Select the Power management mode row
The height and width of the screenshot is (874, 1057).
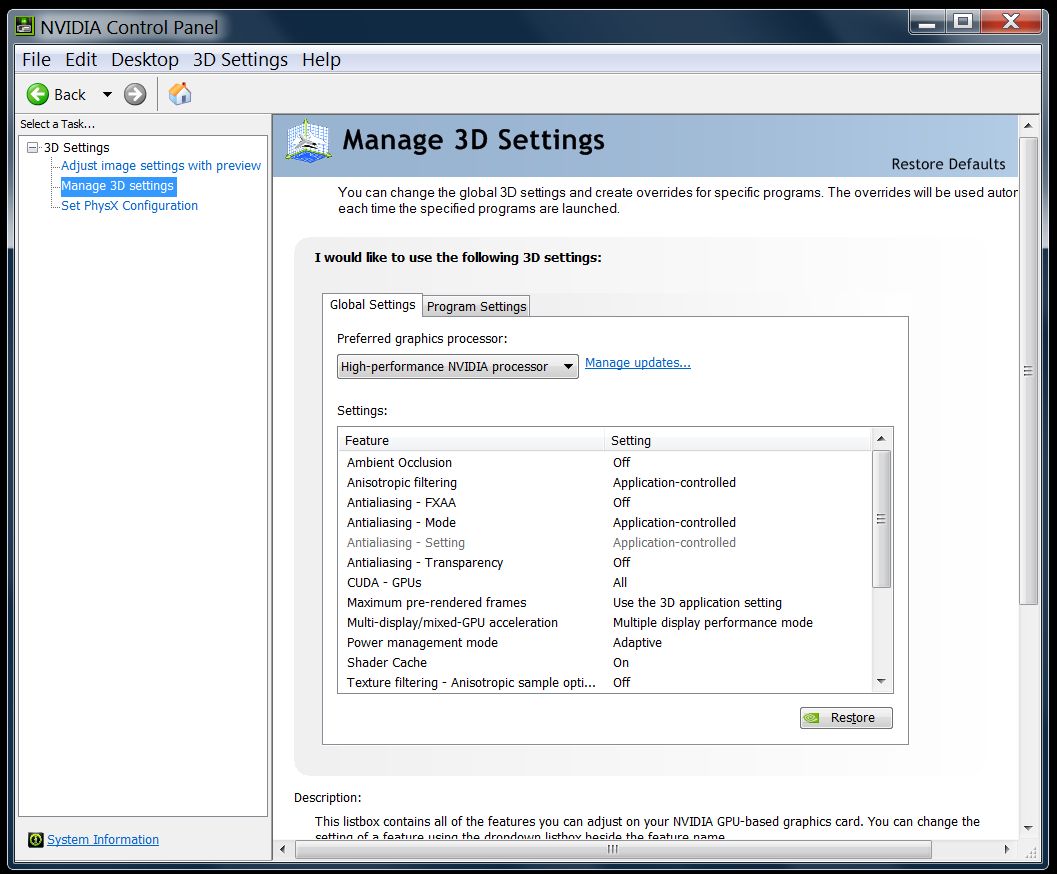(605, 643)
